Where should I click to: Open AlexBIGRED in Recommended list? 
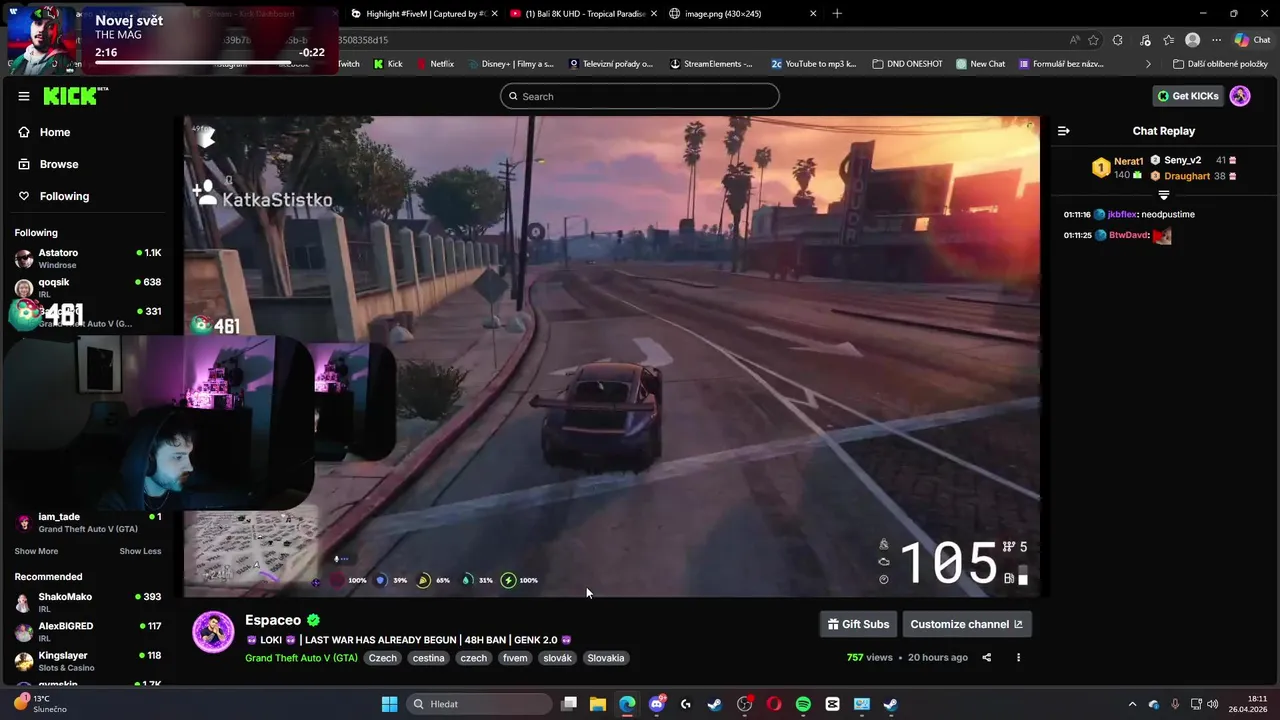click(88, 631)
